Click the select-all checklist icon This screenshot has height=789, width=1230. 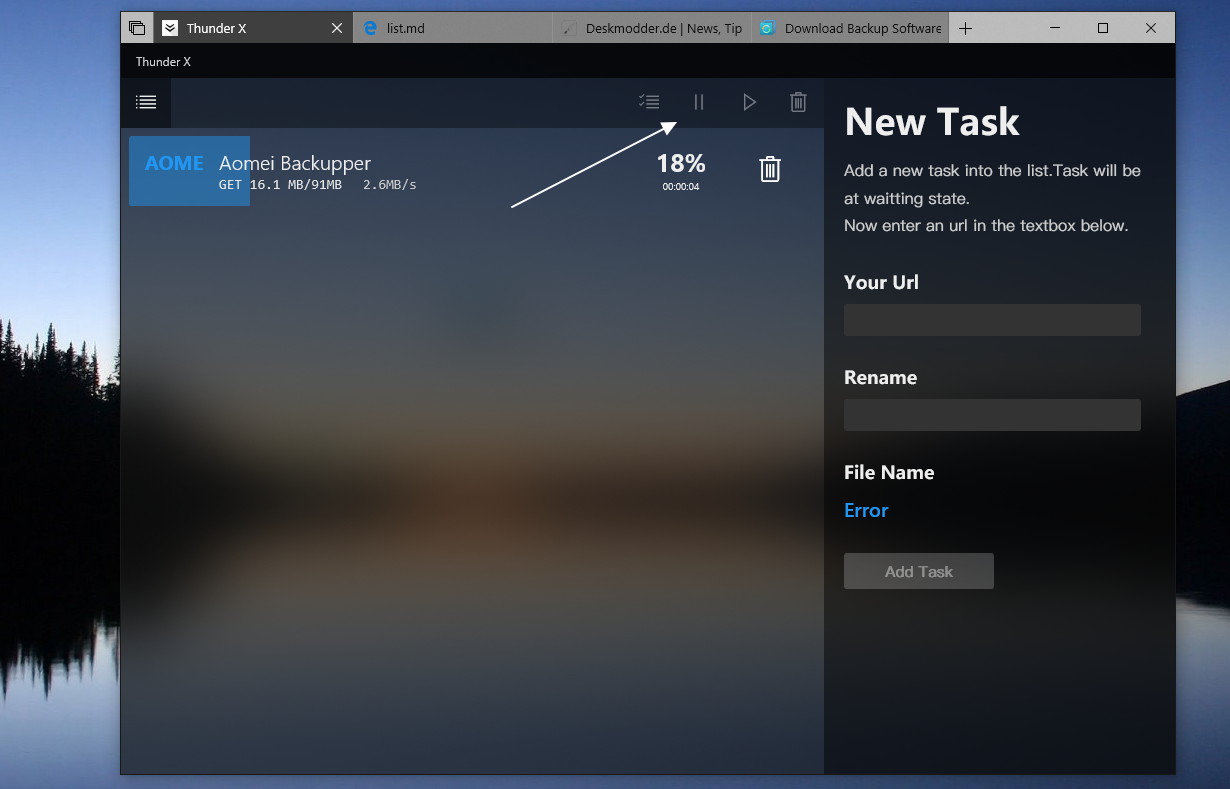coord(649,101)
